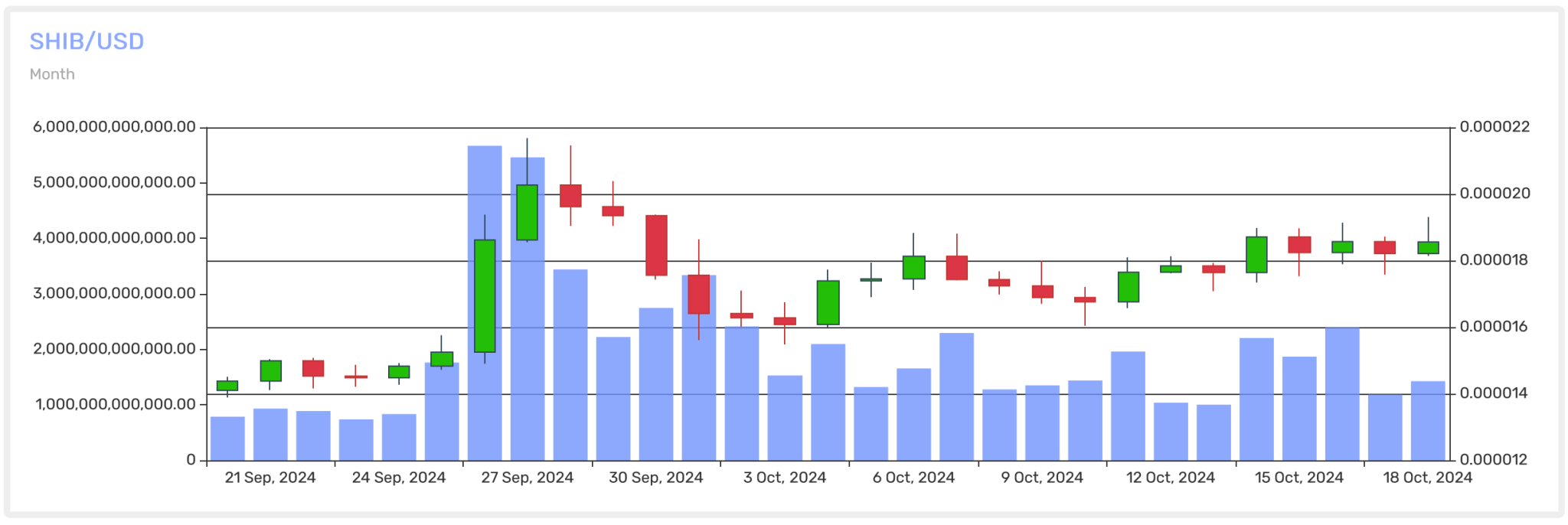Screen dimensions: 1568x525
Task: Select the 15 Oct, 2024 date label
Action: click(x=1299, y=478)
